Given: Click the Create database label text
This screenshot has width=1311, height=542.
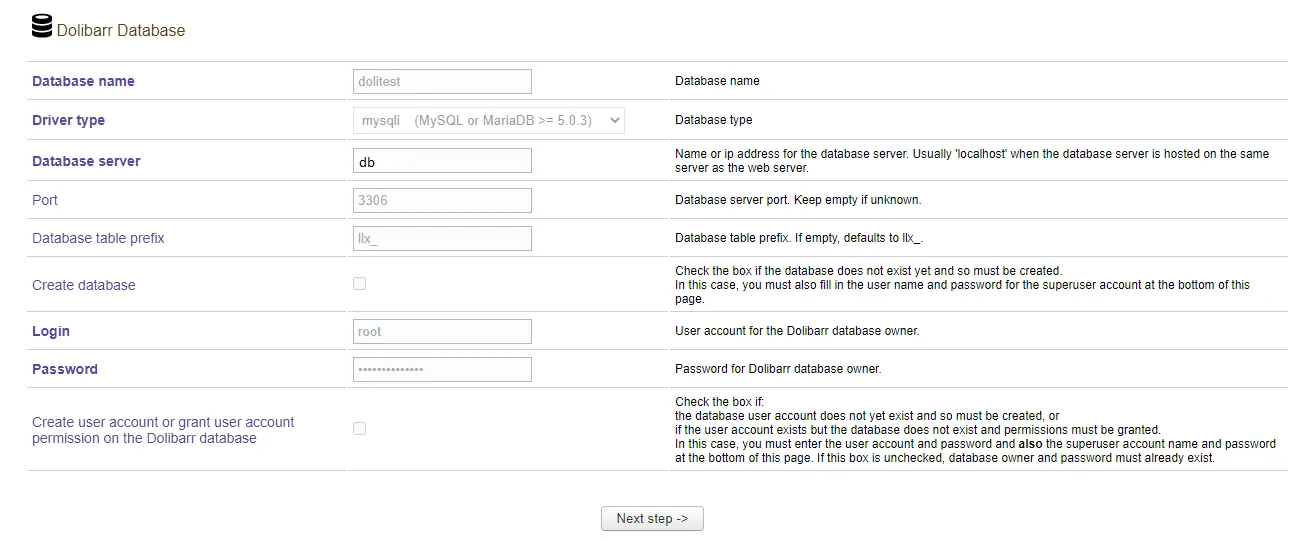Looking at the screenshot, I should (x=83, y=285).
